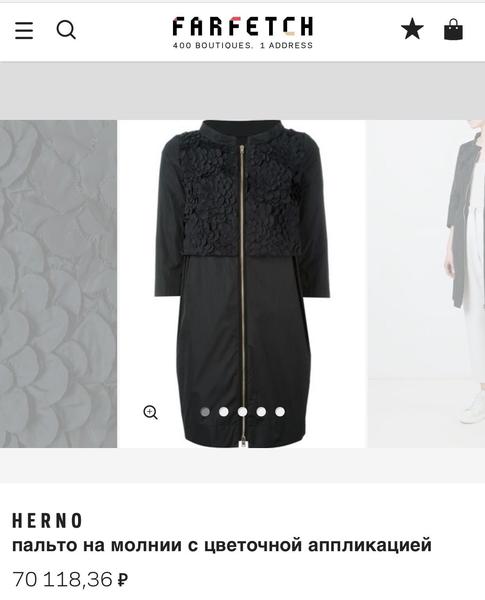
Task: Click the 400 Boutiques, 1 Address tagline
Action: (243, 46)
